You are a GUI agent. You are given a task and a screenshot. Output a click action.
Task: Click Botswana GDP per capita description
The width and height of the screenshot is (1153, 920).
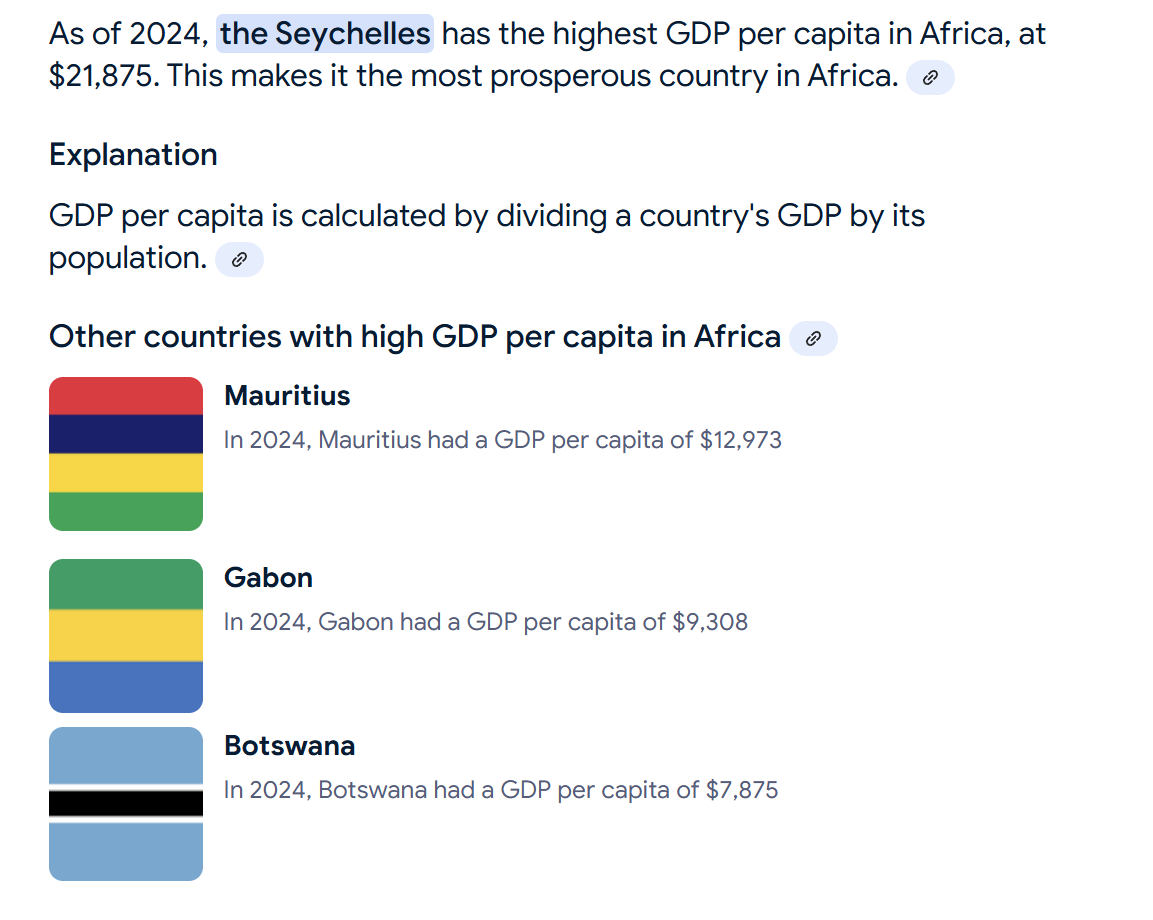tap(500, 790)
